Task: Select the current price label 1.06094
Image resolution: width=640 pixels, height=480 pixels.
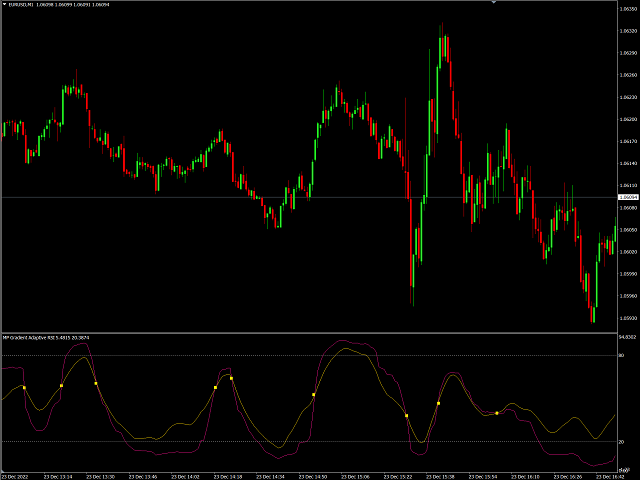Action: tap(627, 198)
